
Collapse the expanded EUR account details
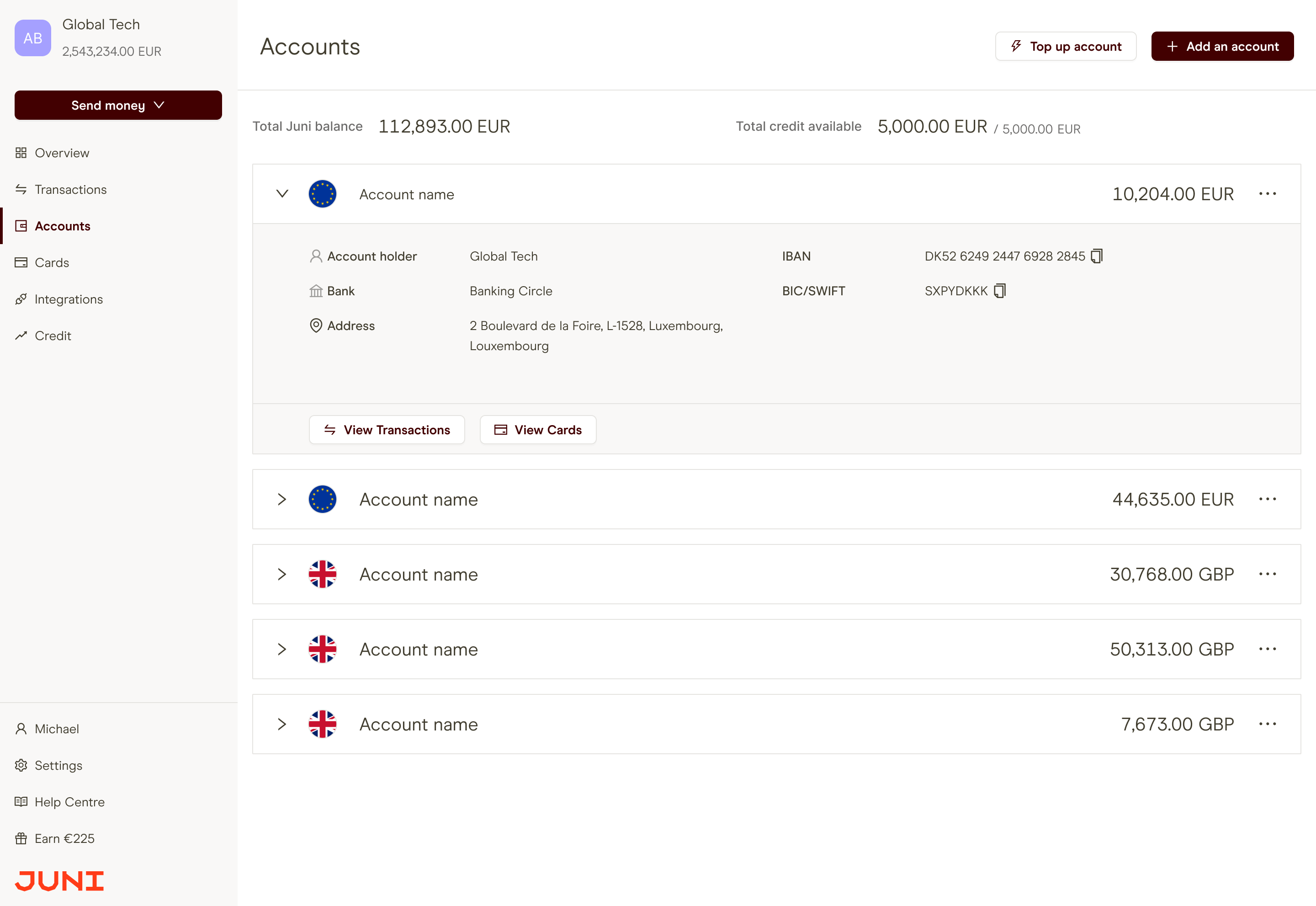282,193
